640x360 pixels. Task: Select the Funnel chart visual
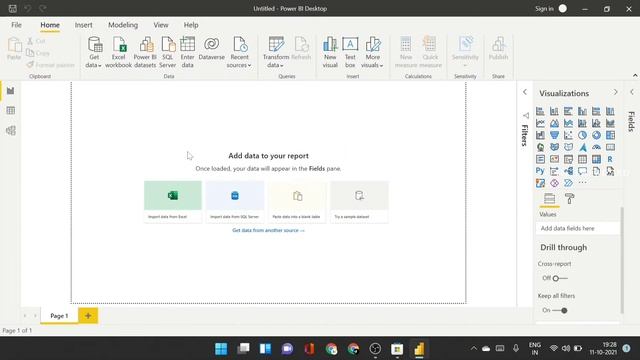tap(554, 135)
